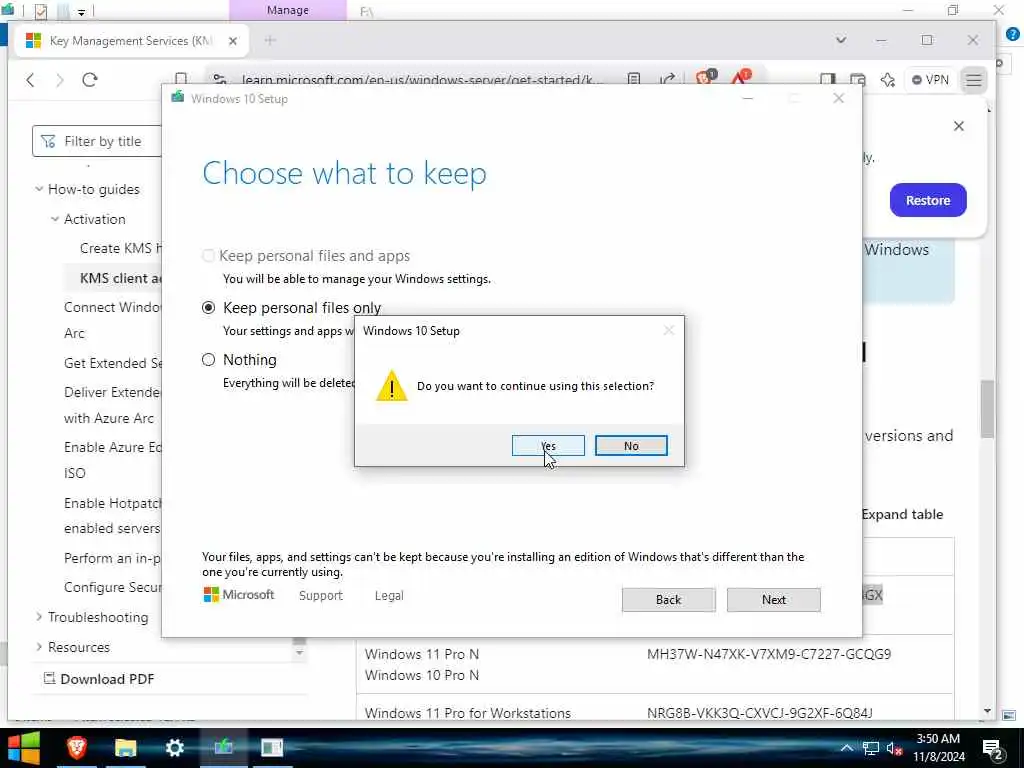Collapse the Activation tree node
This screenshot has width=1024, height=768.
(x=55, y=219)
